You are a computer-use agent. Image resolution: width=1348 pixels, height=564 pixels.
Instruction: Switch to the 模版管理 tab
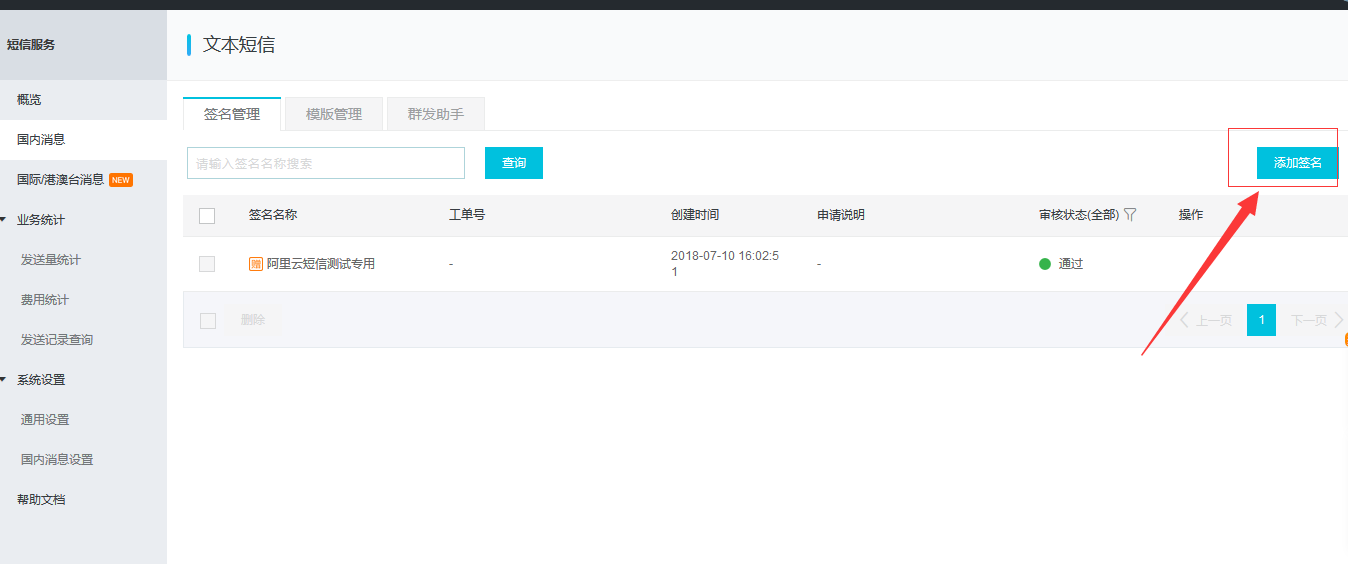click(x=334, y=114)
